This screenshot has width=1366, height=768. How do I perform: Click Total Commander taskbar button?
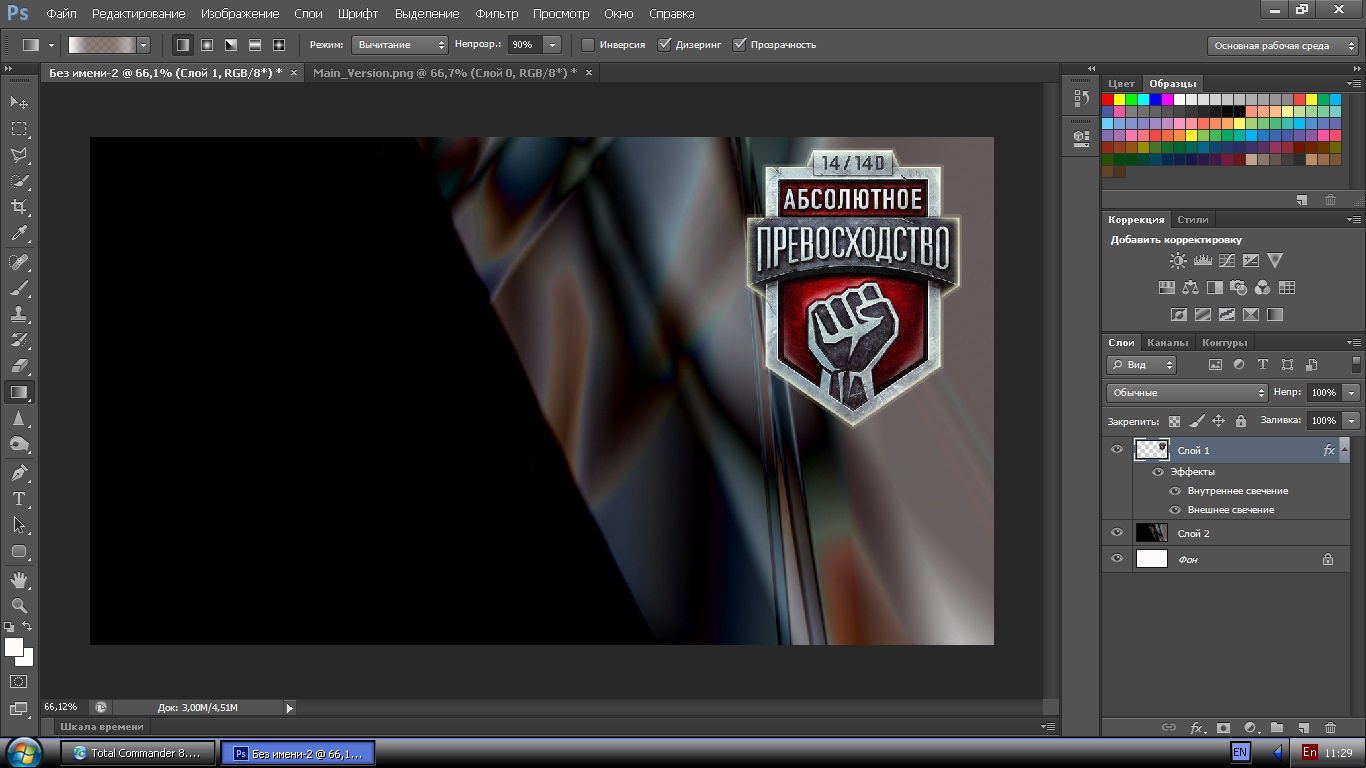coord(138,753)
